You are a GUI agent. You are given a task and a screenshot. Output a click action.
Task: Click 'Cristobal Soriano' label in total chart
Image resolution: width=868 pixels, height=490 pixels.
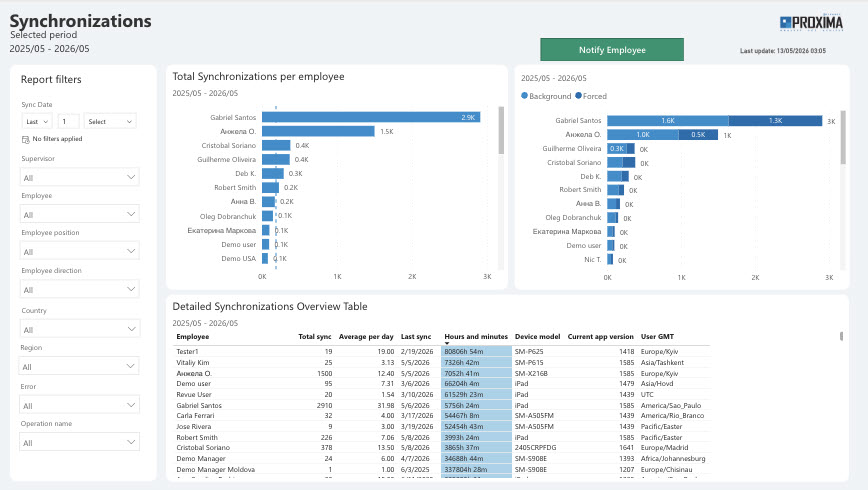tap(229, 146)
